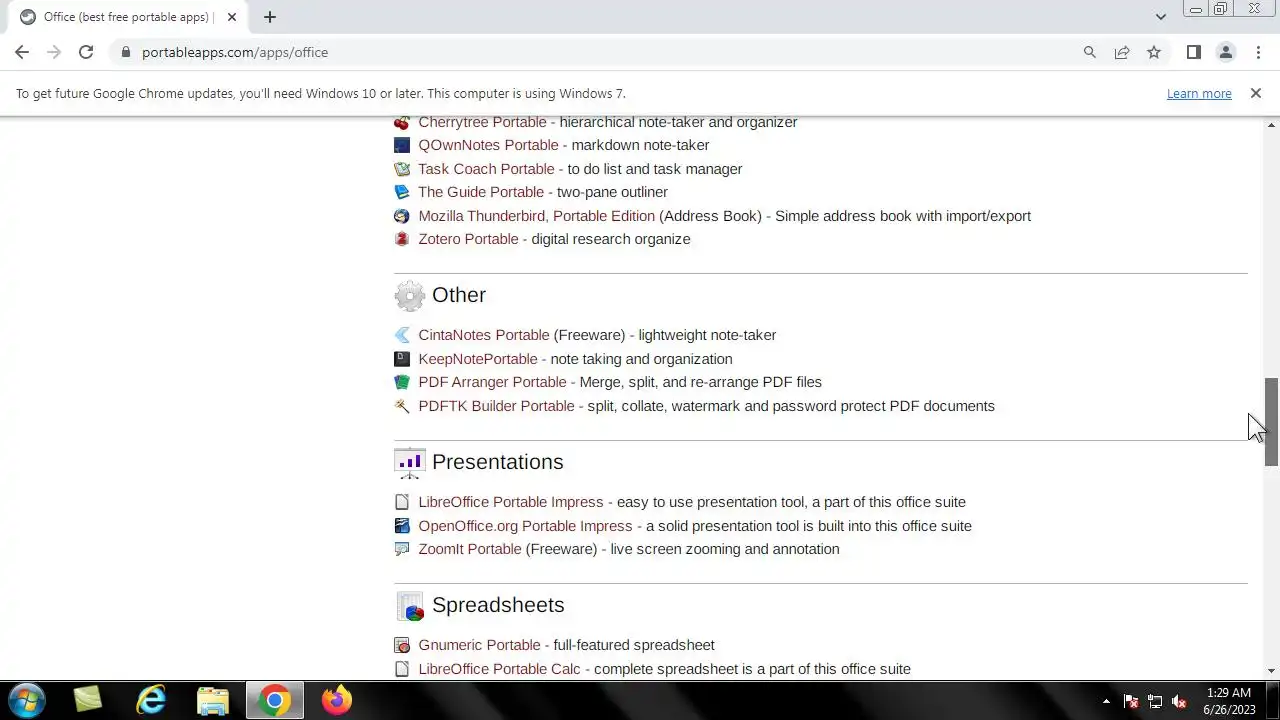The image size is (1280, 720).
Task: Open the LibreOffice Portable Impress link
Action: (511, 502)
